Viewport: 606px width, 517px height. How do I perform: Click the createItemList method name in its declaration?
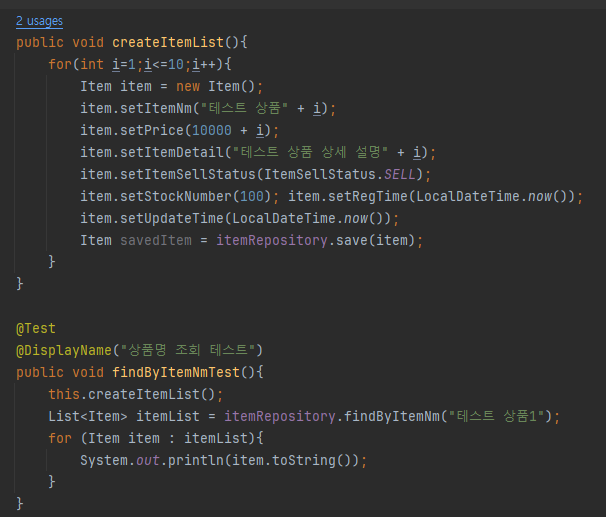168,42
